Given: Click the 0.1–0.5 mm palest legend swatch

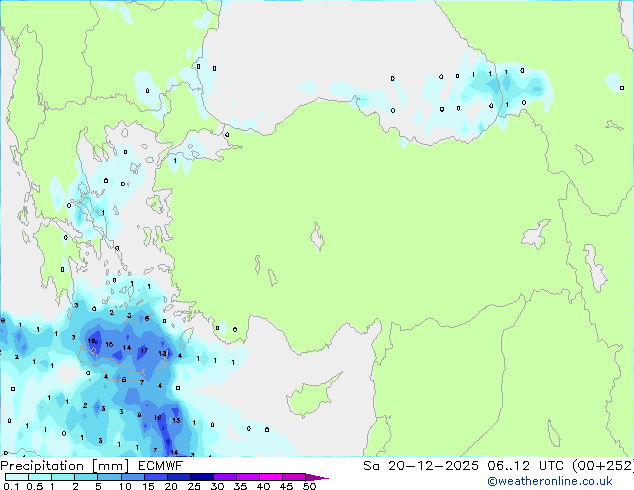Looking at the screenshot, I should pyautogui.click(x=17, y=477).
